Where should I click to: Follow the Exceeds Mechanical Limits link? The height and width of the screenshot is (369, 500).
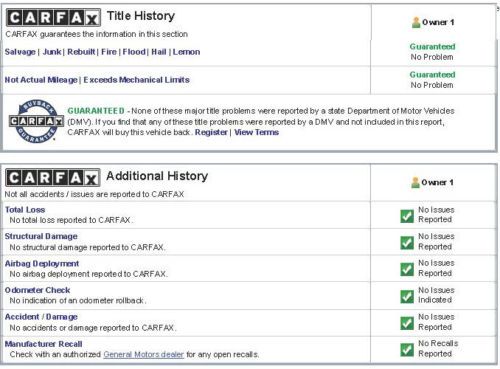click(x=136, y=80)
